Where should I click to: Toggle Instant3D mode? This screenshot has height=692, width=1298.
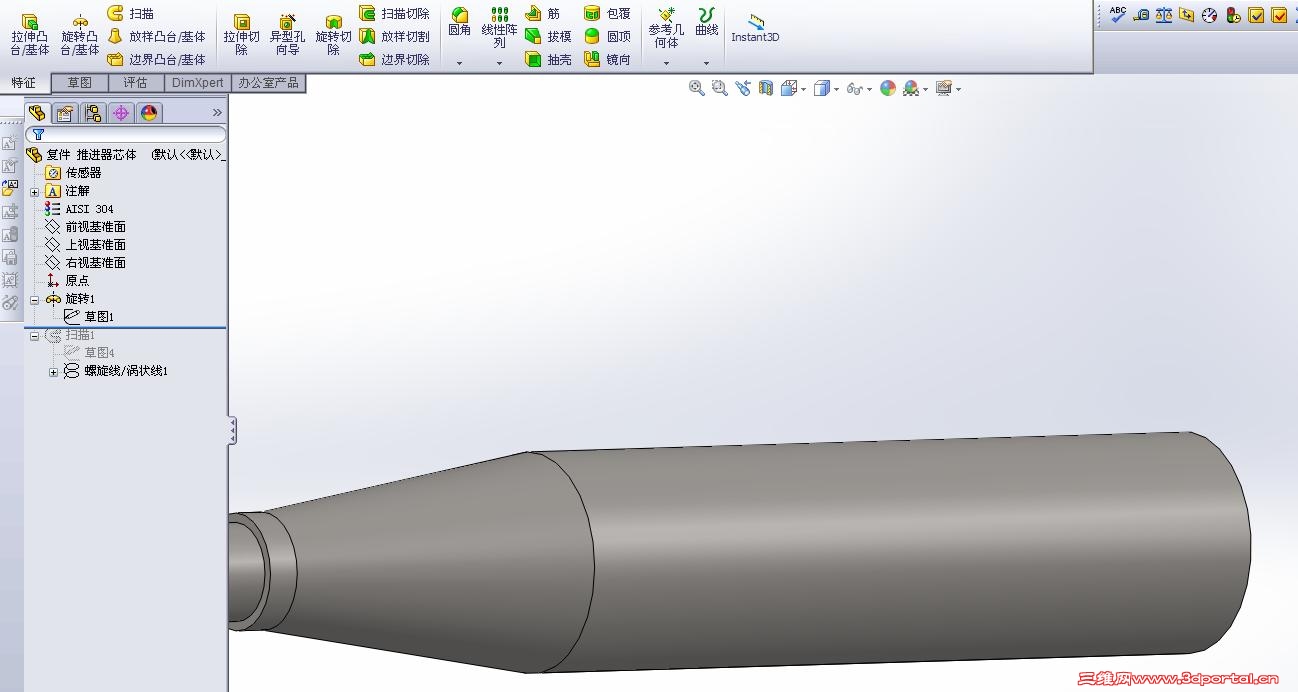(755, 28)
